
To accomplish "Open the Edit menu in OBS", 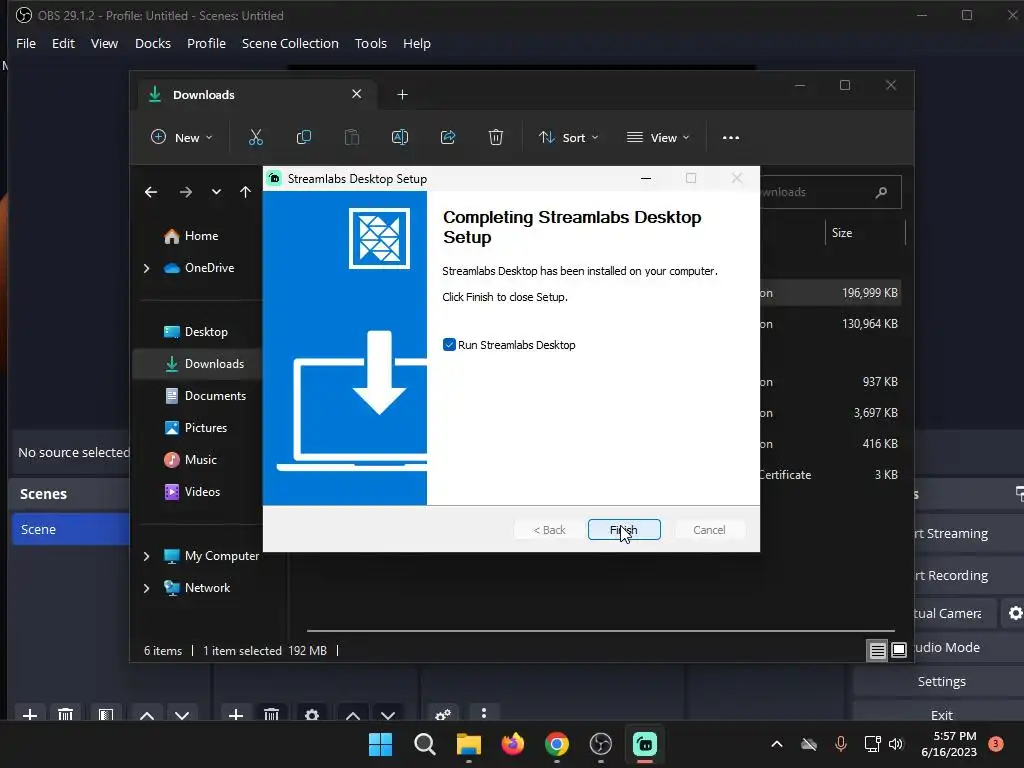I will pyautogui.click(x=63, y=43).
